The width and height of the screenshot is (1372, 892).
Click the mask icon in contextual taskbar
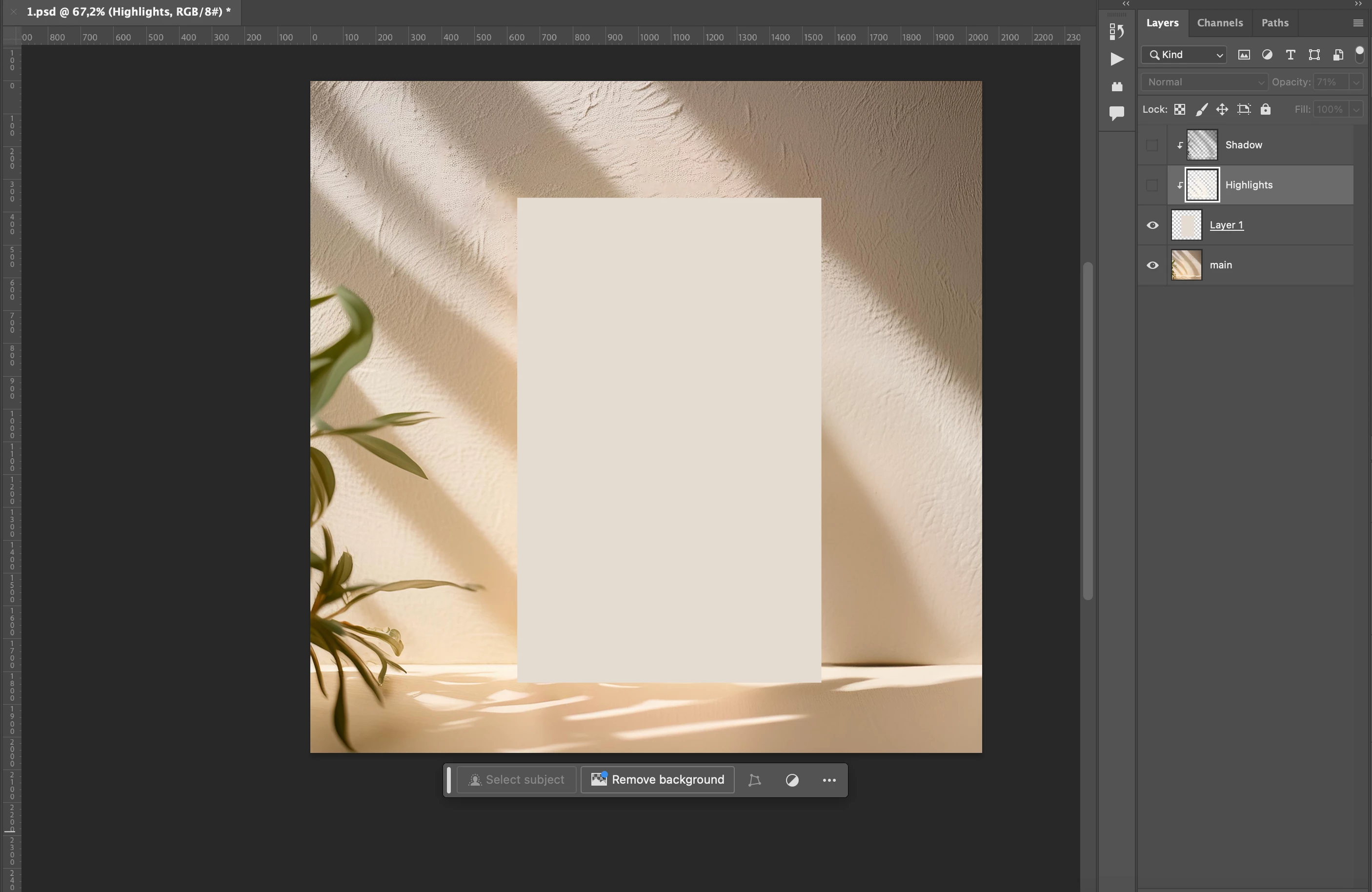click(x=792, y=780)
